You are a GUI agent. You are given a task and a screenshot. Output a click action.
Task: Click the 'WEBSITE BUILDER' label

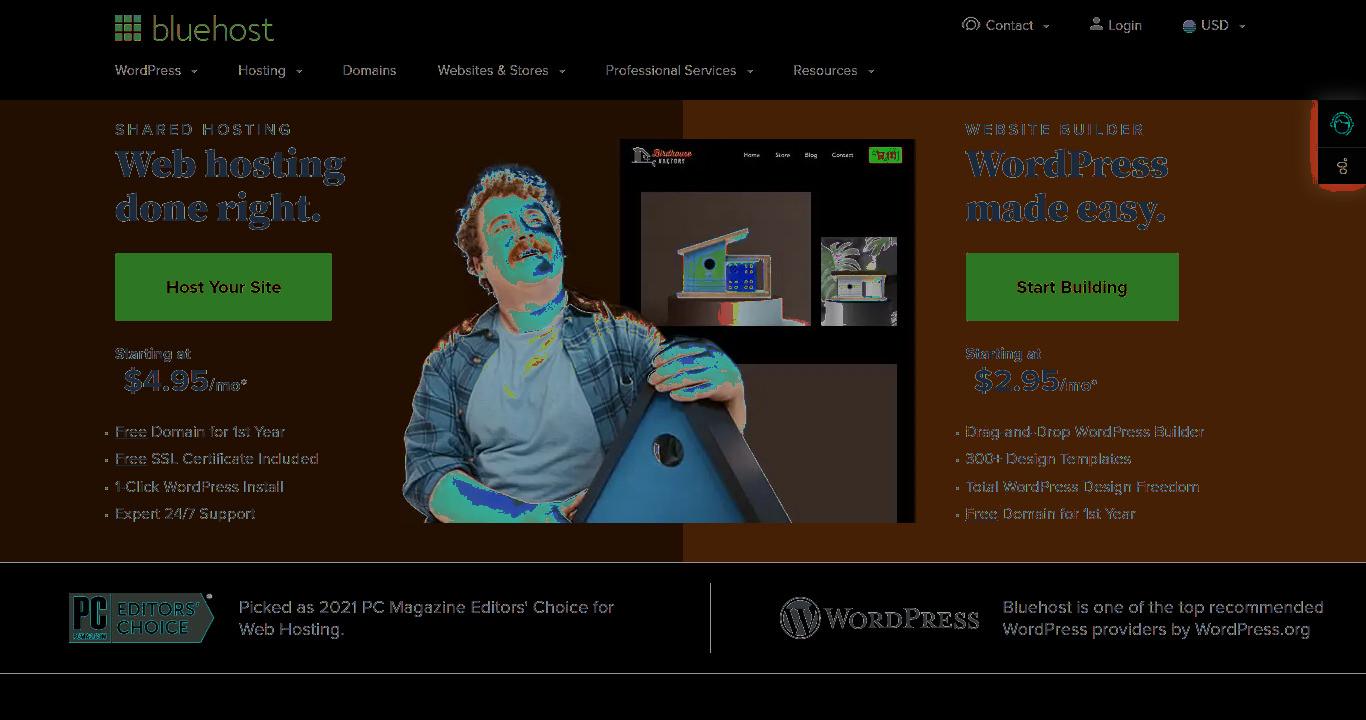pos(1054,129)
